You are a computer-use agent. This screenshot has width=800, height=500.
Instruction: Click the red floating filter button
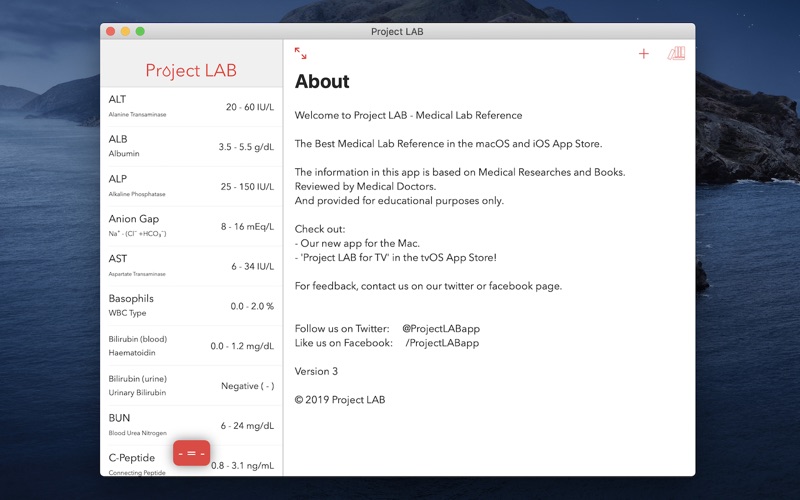click(191, 453)
